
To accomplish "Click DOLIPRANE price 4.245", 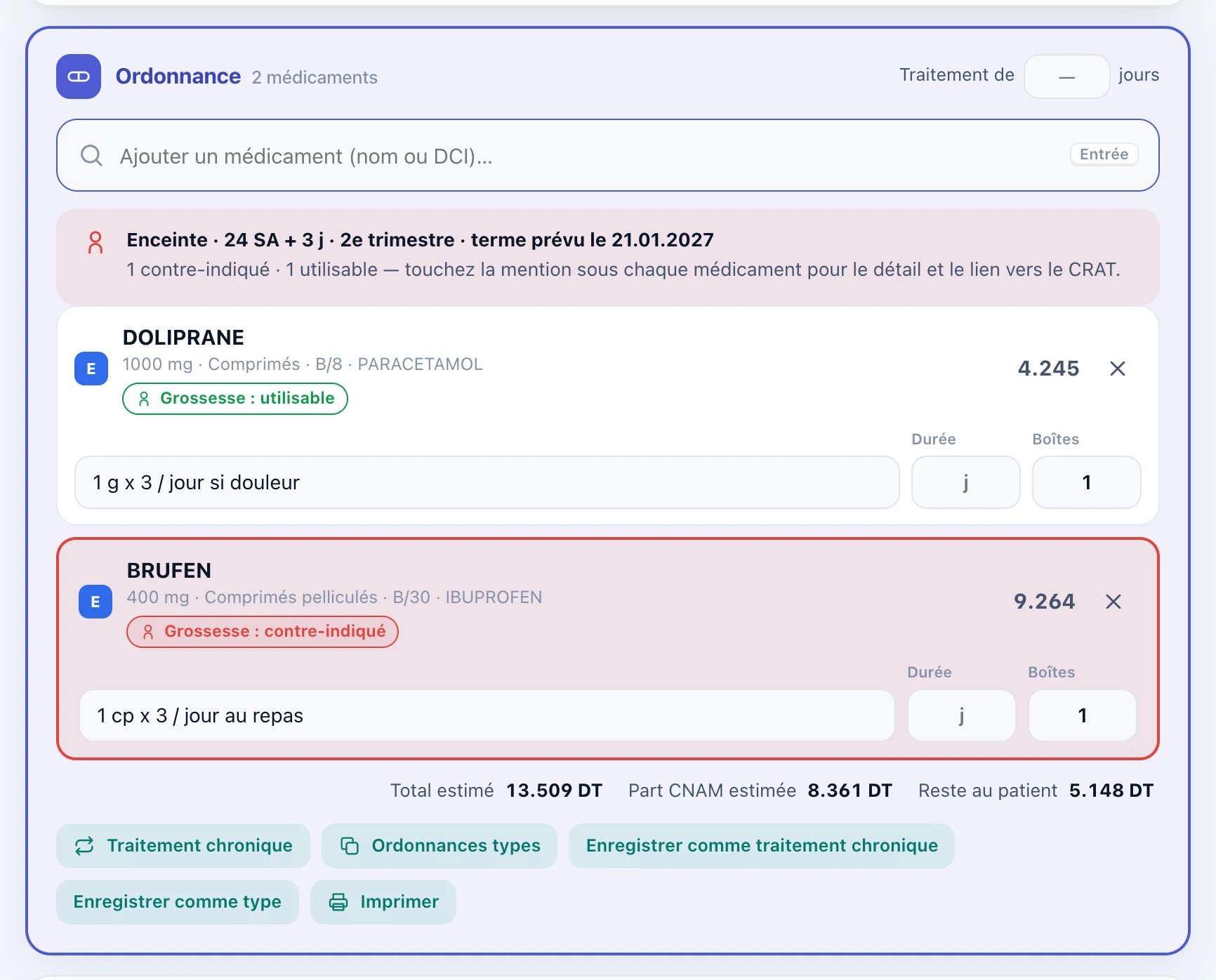I will [1049, 369].
